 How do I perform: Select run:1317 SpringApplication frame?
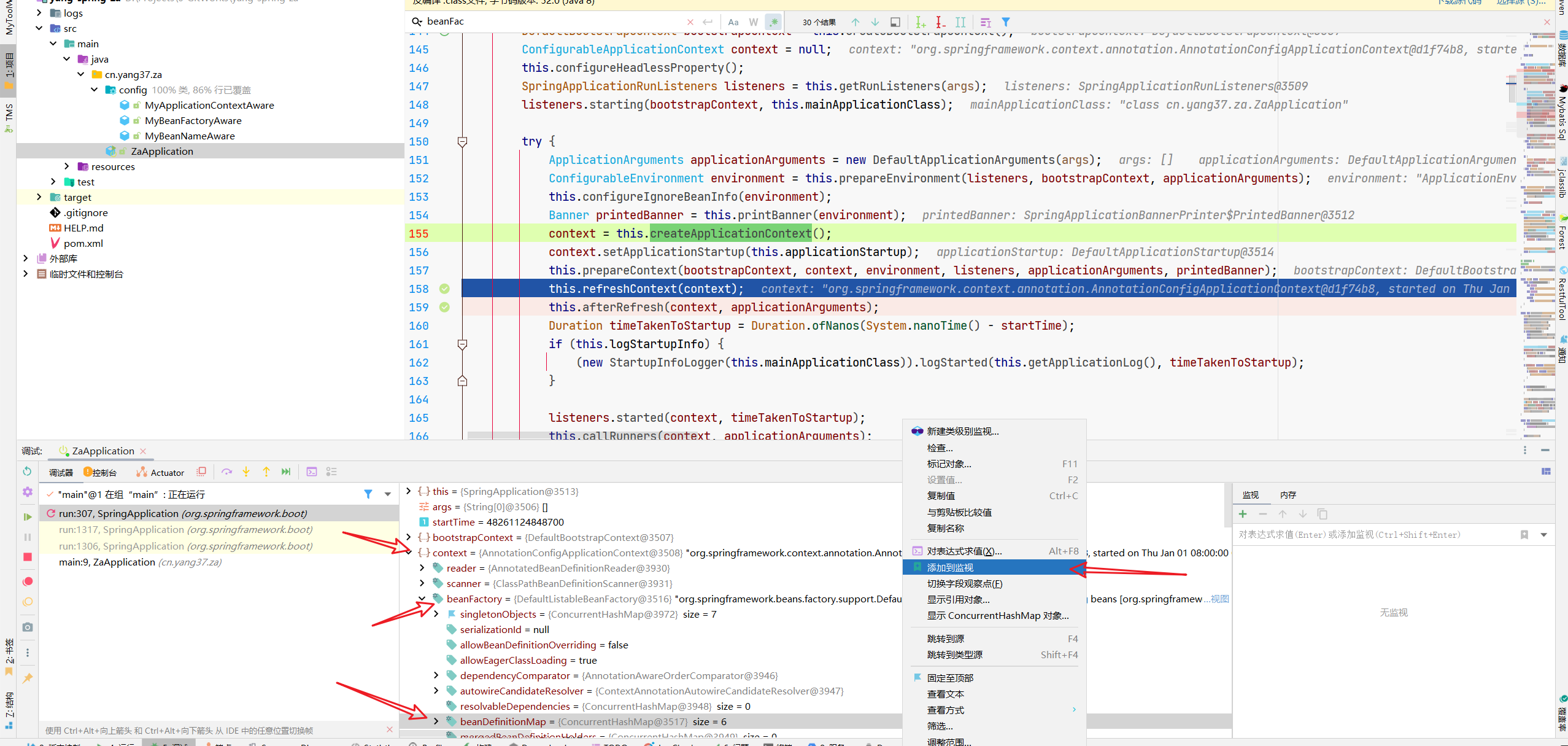tap(219, 529)
